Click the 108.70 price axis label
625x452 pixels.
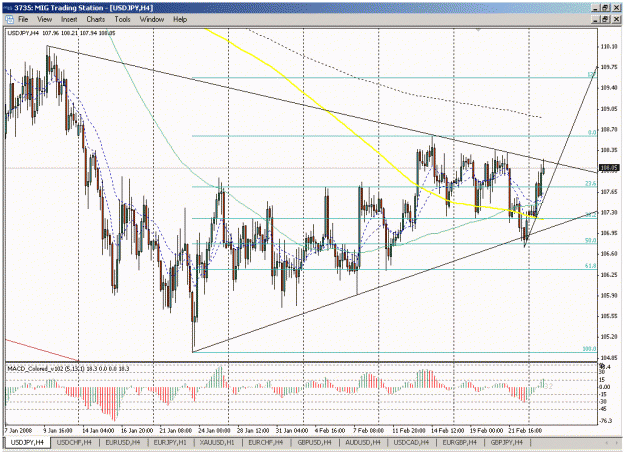tap(609, 130)
